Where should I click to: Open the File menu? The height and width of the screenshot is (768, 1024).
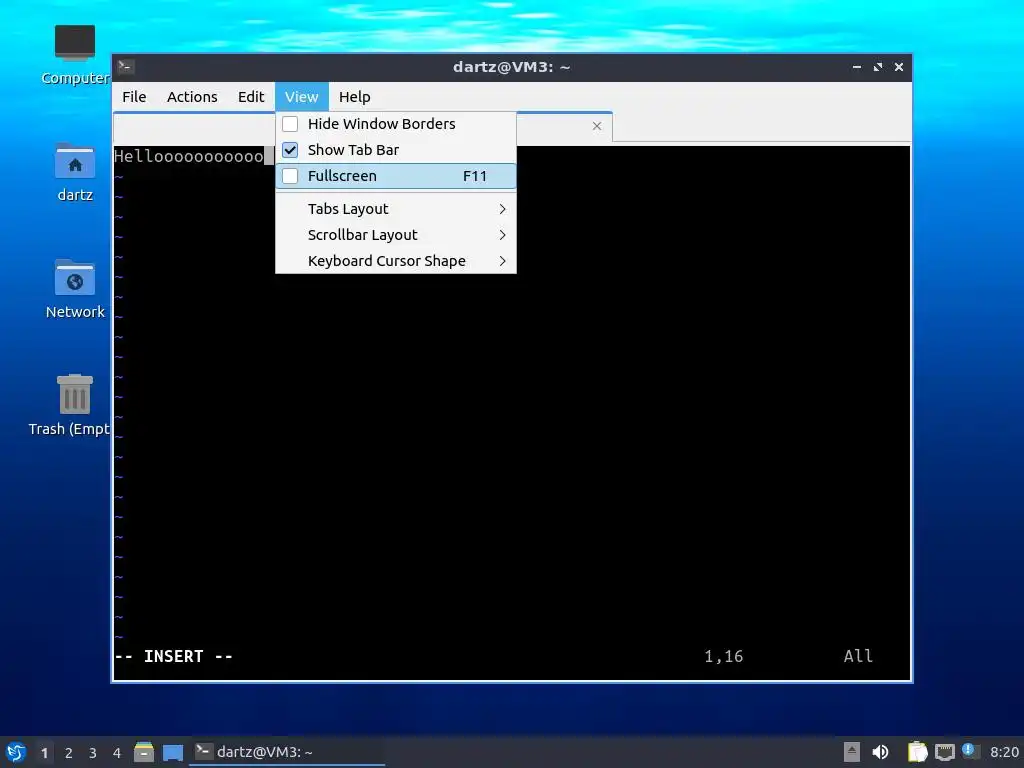(134, 97)
